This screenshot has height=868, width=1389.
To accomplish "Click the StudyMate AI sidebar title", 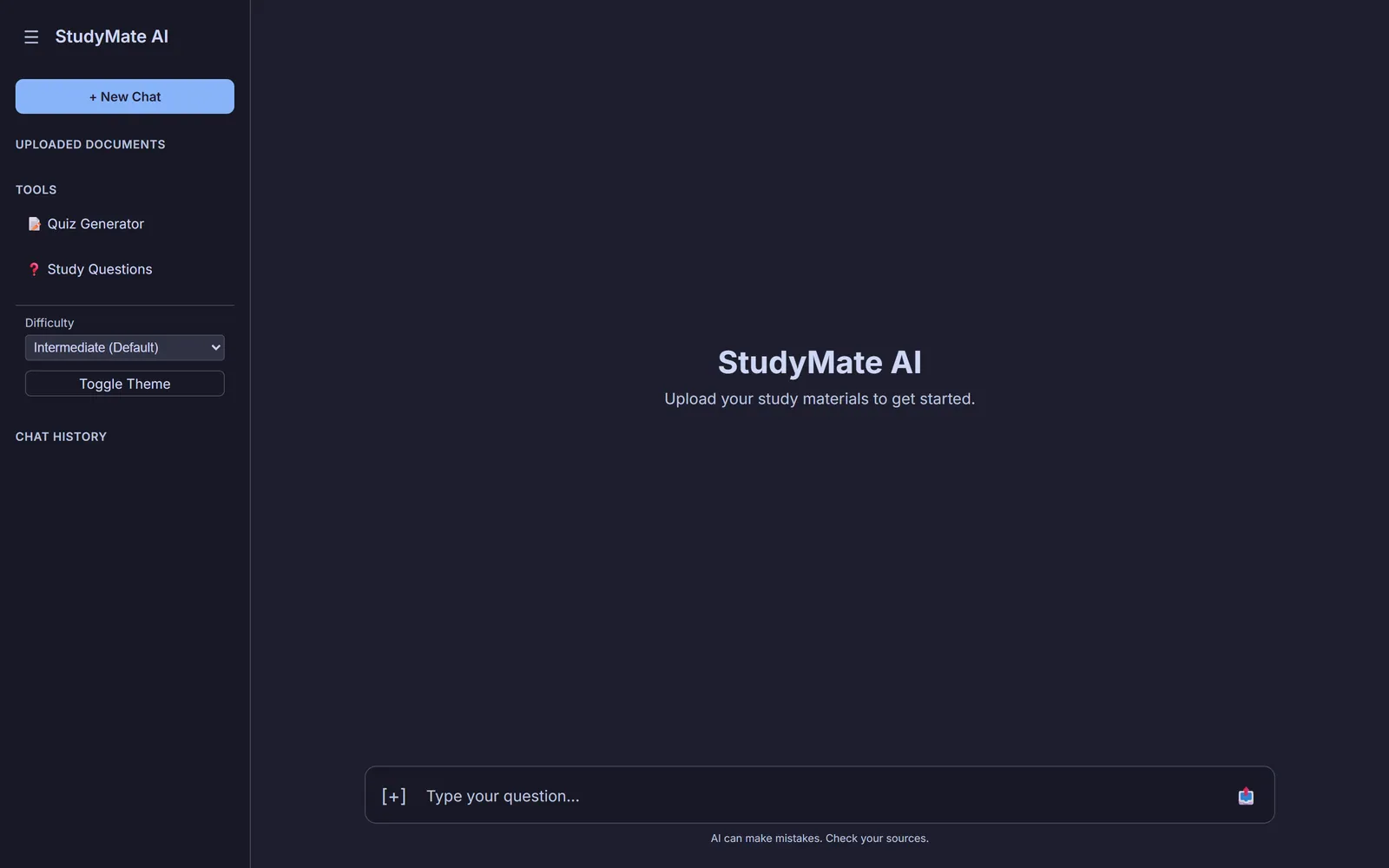I will pyautogui.click(x=112, y=36).
